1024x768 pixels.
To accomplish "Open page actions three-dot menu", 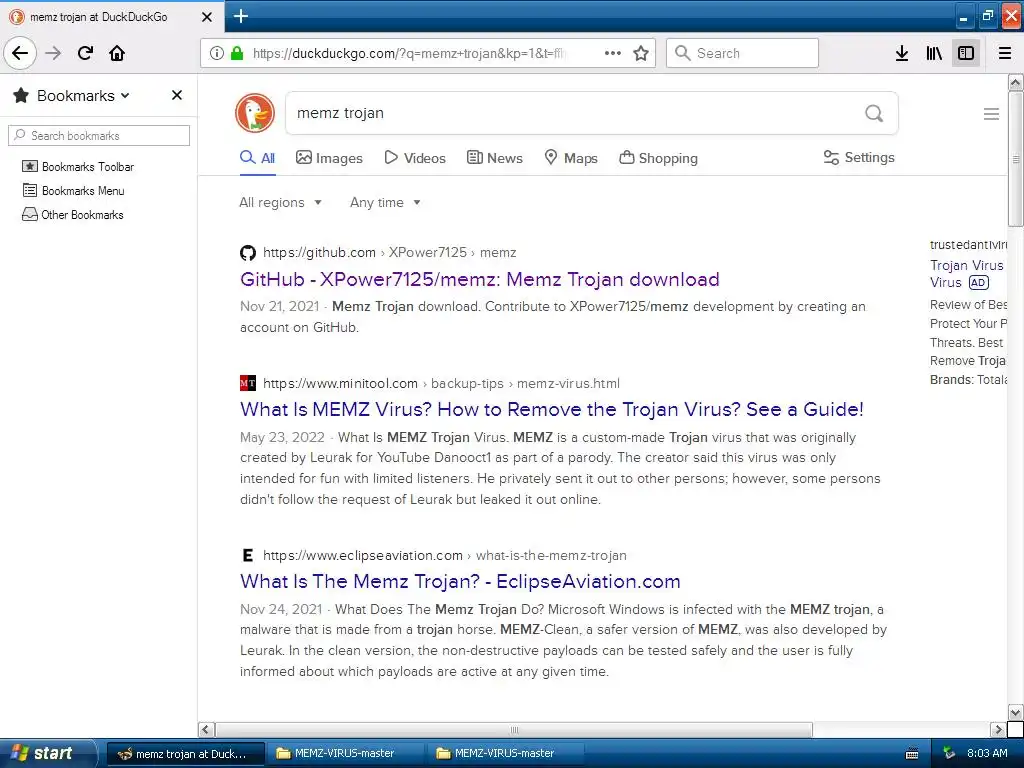I will point(613,53).
